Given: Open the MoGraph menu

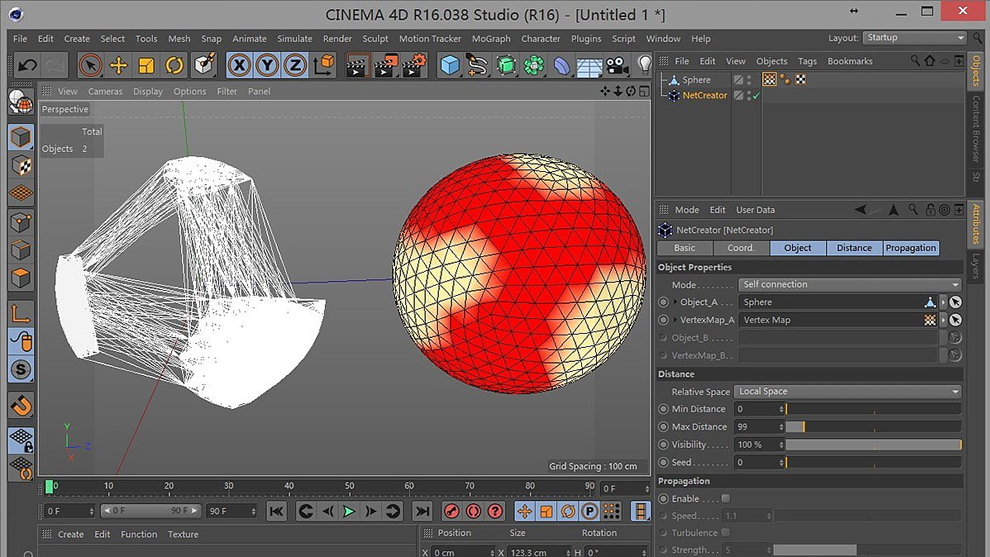Looking at the screenshot, I should click(x=491, y=39).
